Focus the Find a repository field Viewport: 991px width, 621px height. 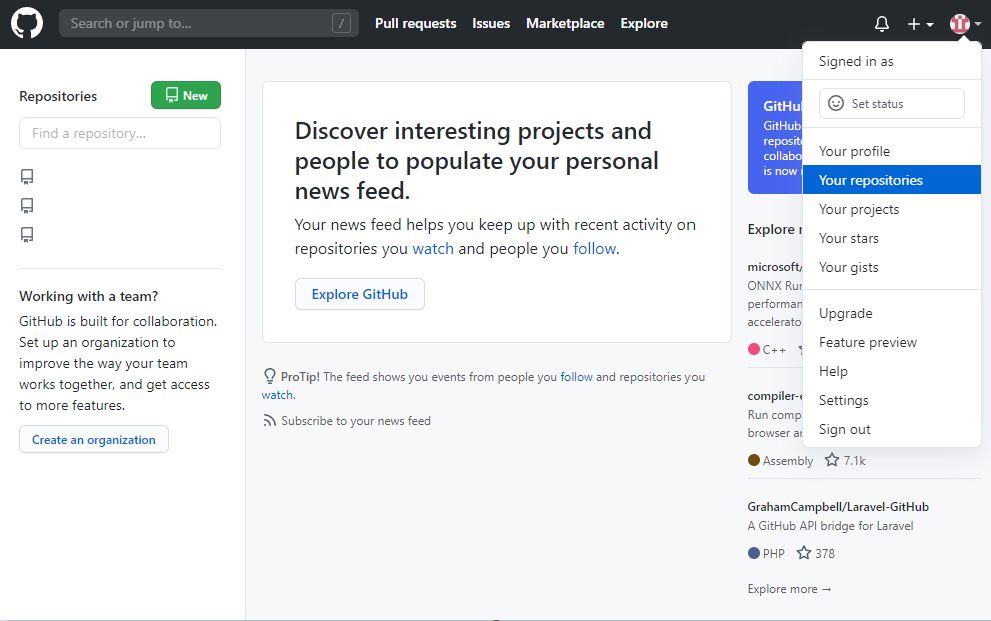click(x=120, y=133)
